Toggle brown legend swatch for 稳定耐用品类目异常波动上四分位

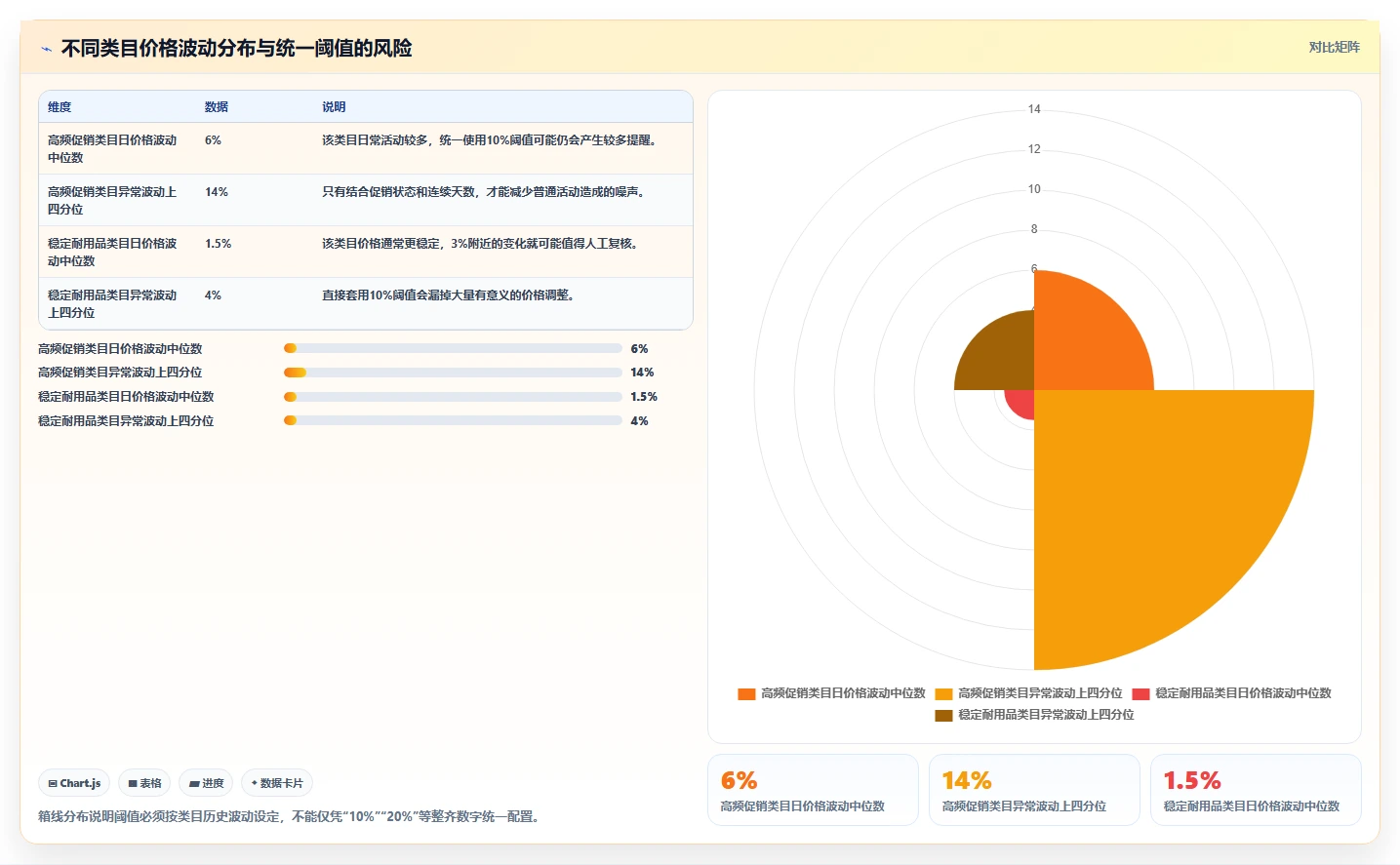943,716
